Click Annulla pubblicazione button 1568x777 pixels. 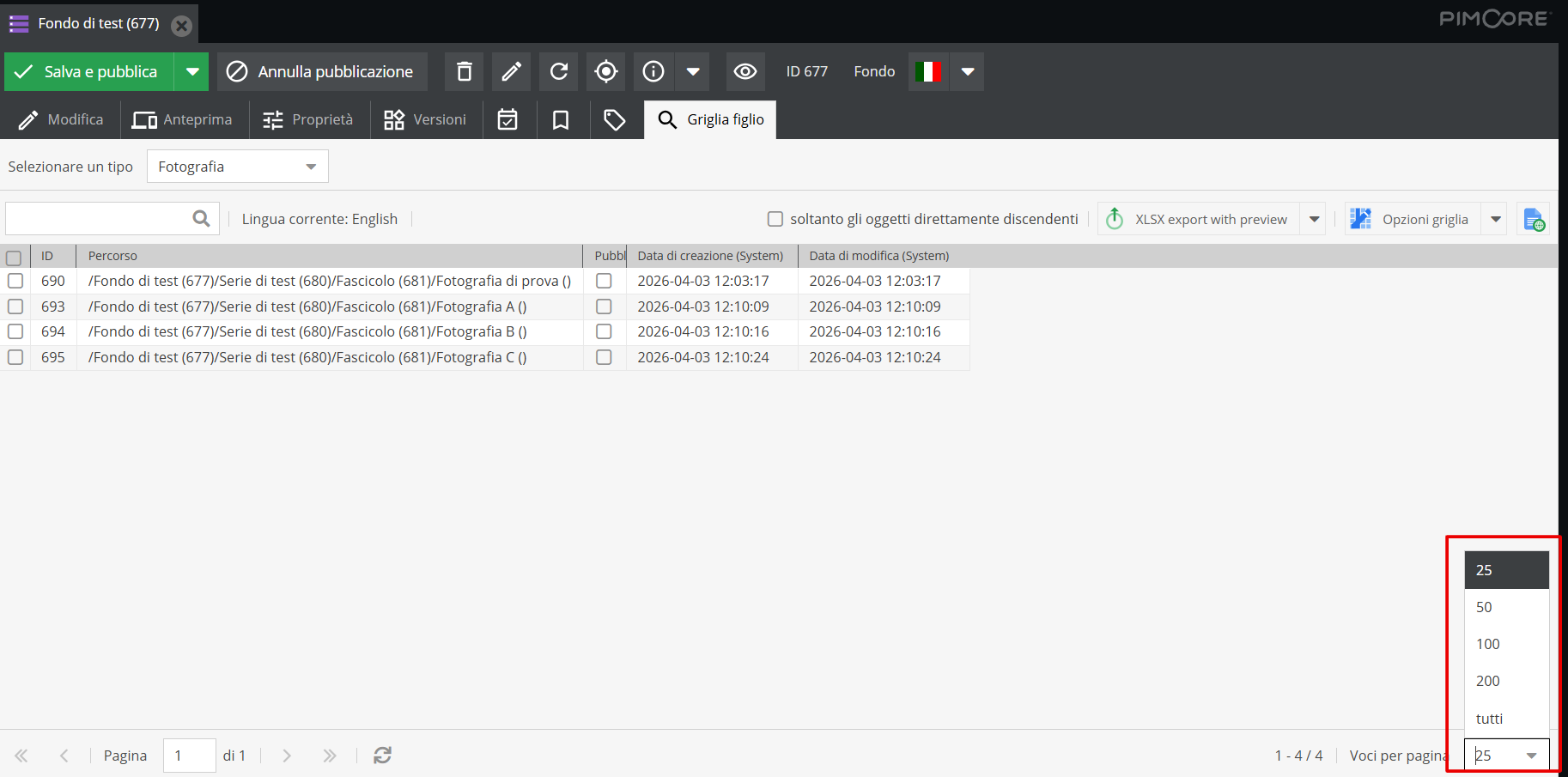click(321, 71)
